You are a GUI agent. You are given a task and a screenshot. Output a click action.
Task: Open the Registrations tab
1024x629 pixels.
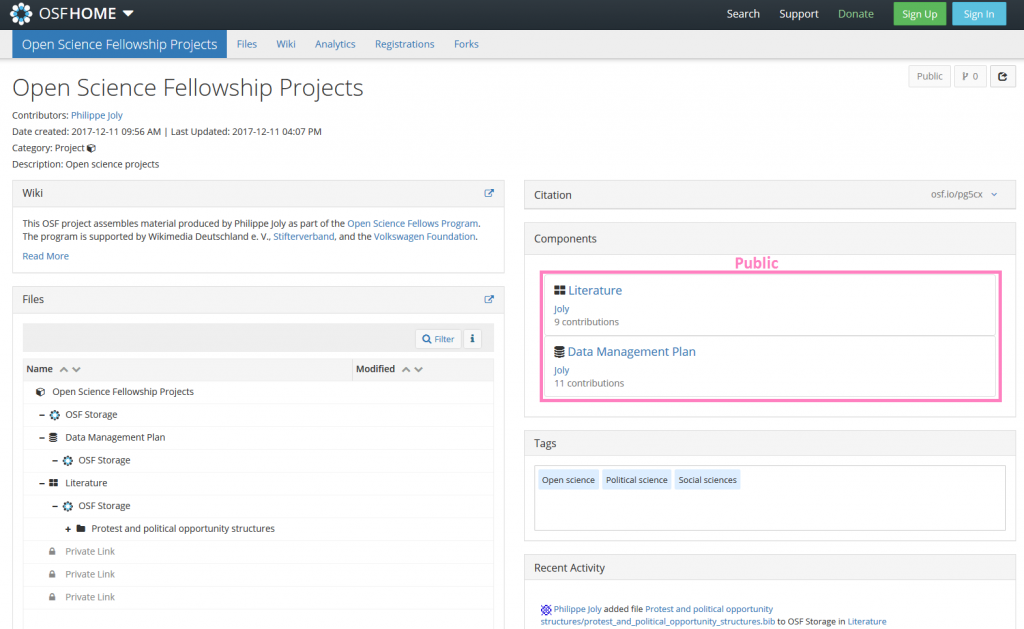[404, 44]
